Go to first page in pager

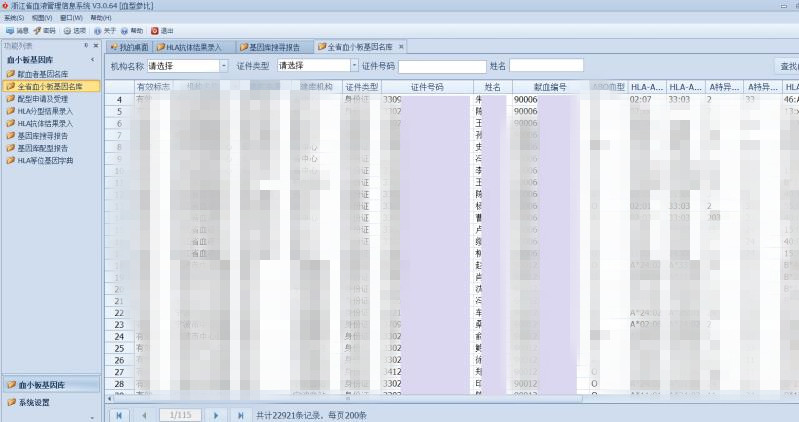tap(119, 415)
